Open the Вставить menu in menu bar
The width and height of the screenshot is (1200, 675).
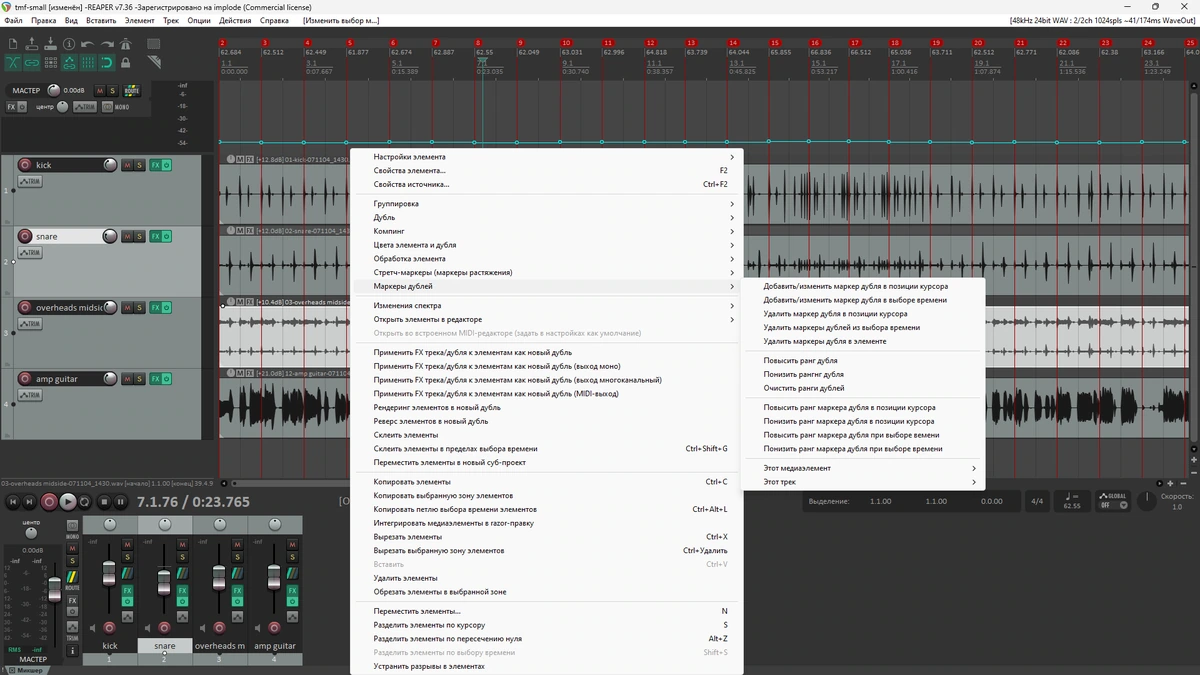point(102,20)
